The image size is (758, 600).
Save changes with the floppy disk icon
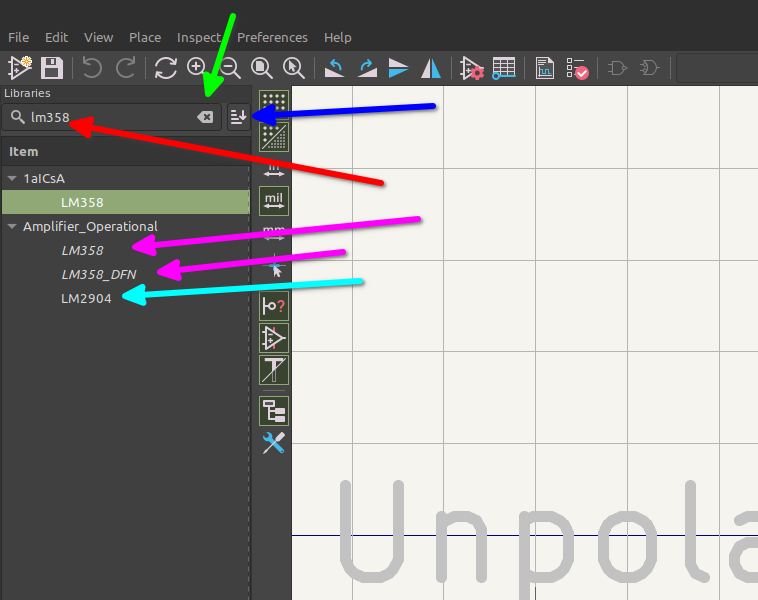pos(52,68)
